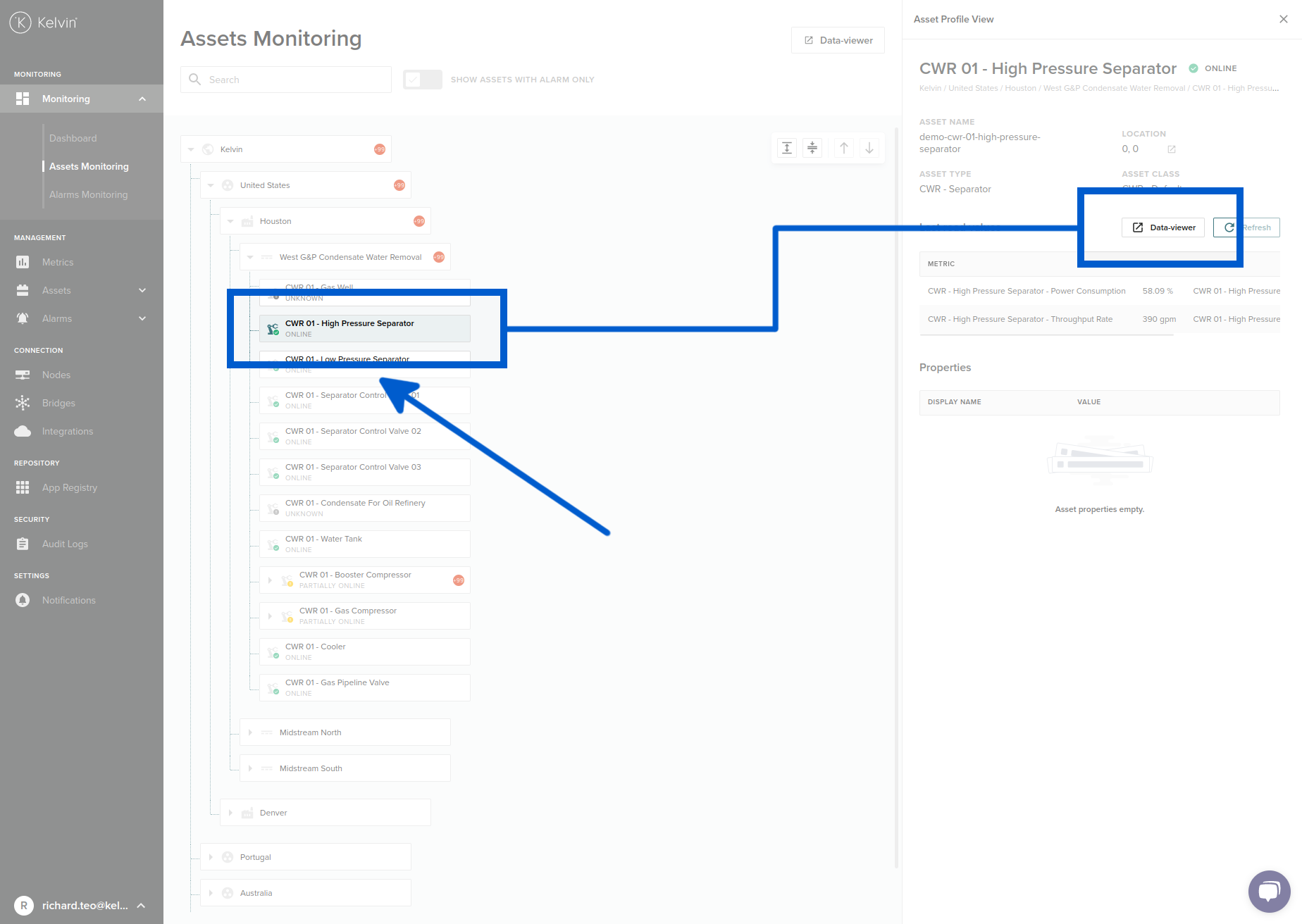The image size is (1302, 924).
Task: Click the expand-all tree icon above the hierarchy
Action: click(787, 148)
